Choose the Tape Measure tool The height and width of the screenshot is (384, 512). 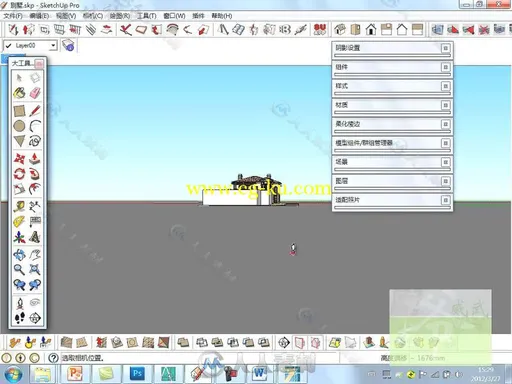pyautogui.click(x=19, y=206)
